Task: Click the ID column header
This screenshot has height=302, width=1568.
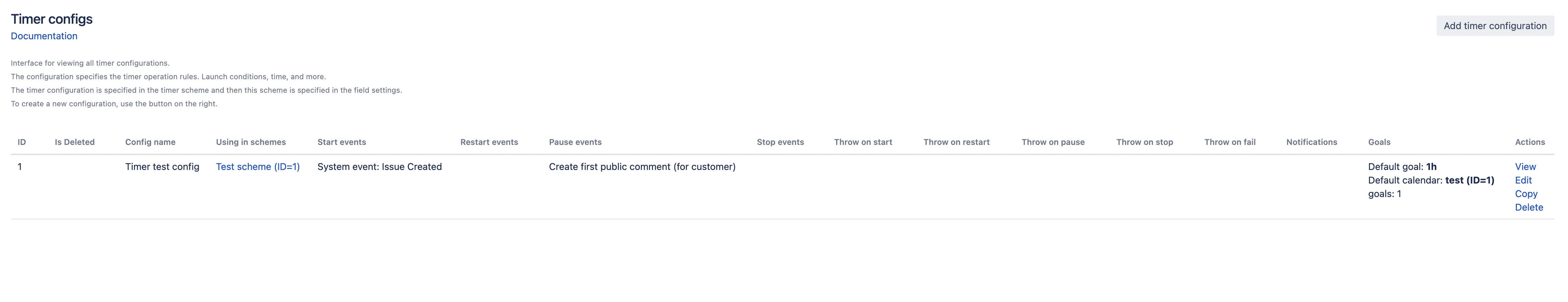Action: tap(22, 142)
